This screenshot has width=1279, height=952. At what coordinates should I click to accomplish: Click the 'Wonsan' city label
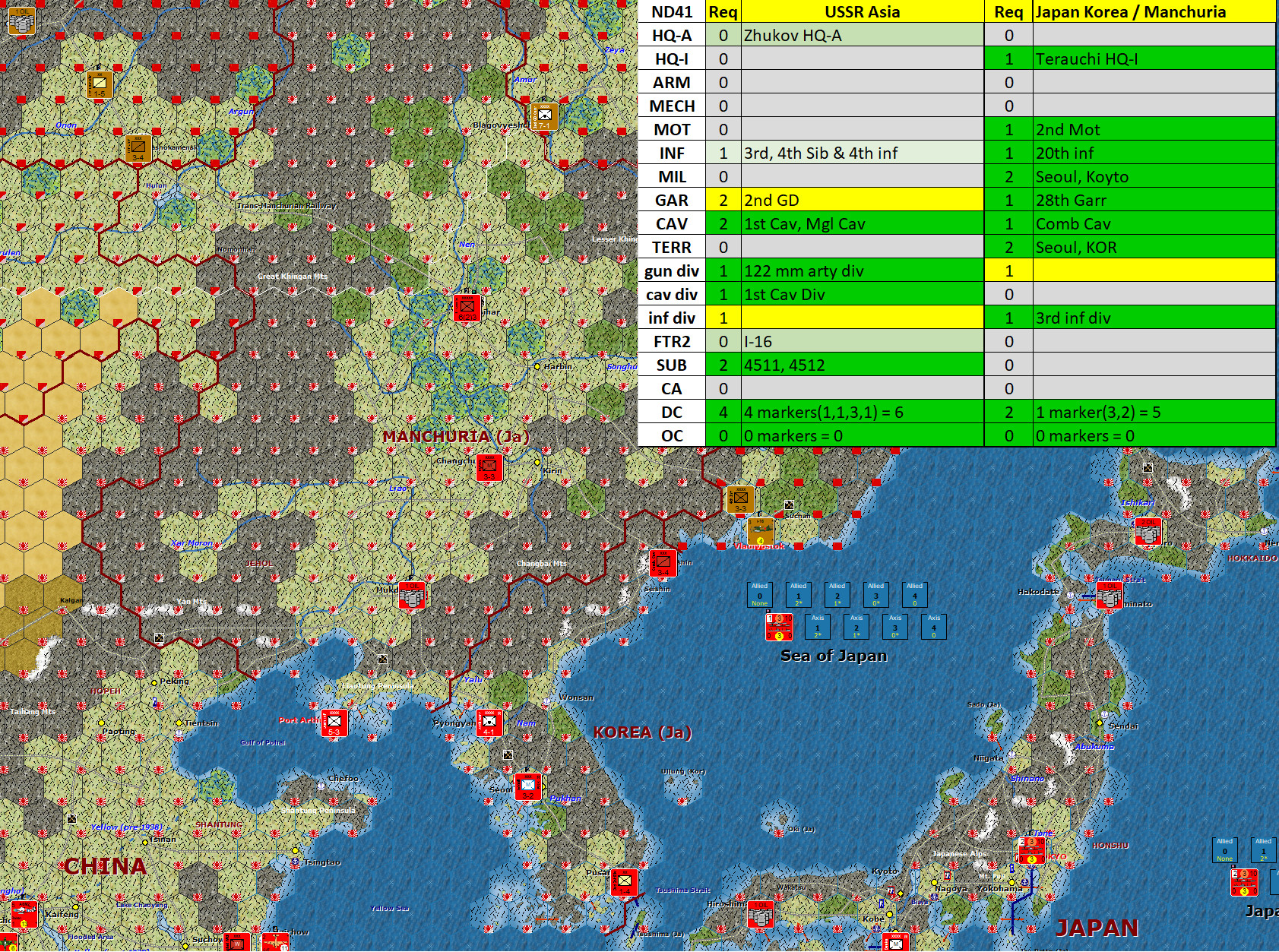pos(577,697)
